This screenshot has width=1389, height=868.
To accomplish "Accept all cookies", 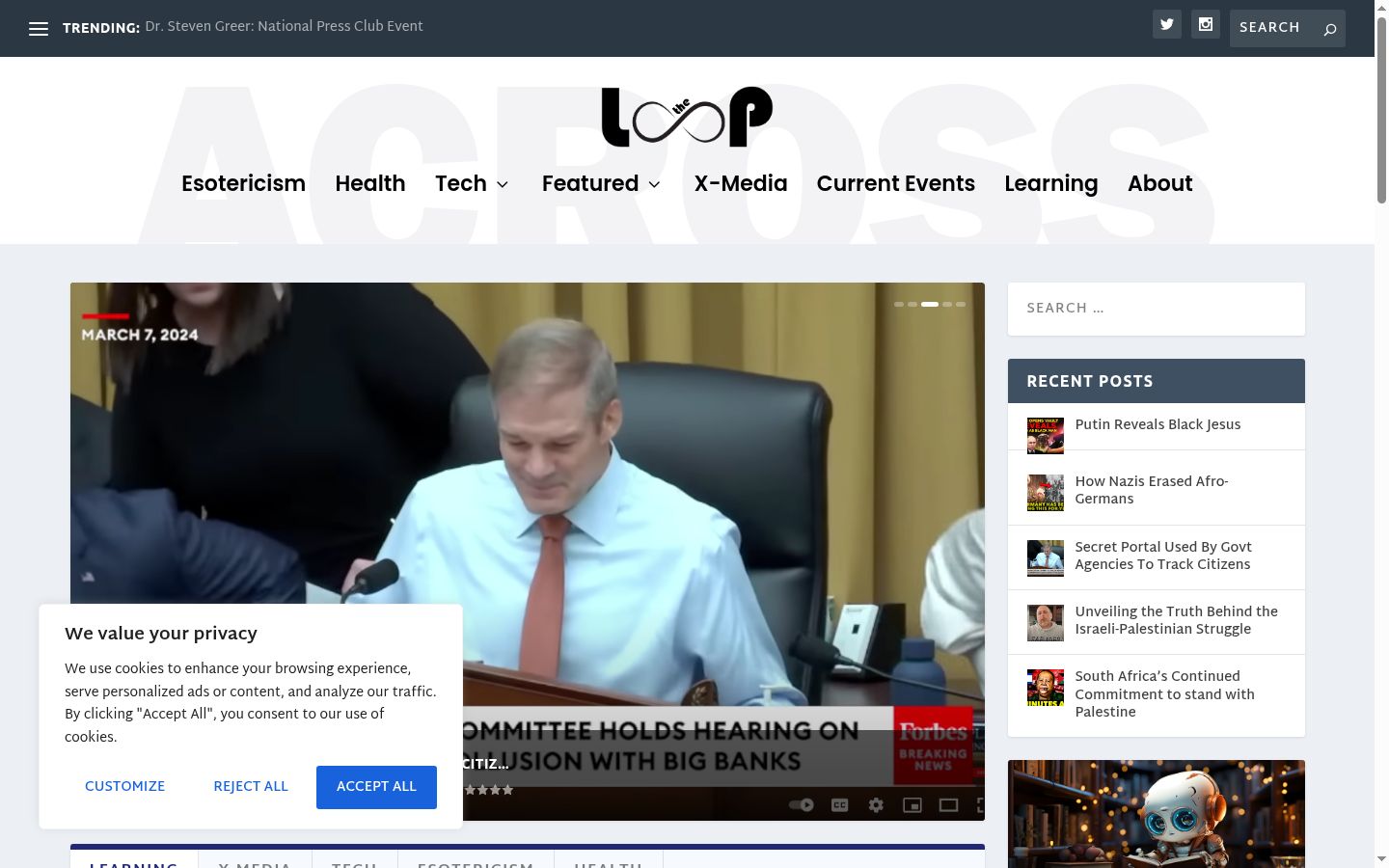I will coord(376,787).
